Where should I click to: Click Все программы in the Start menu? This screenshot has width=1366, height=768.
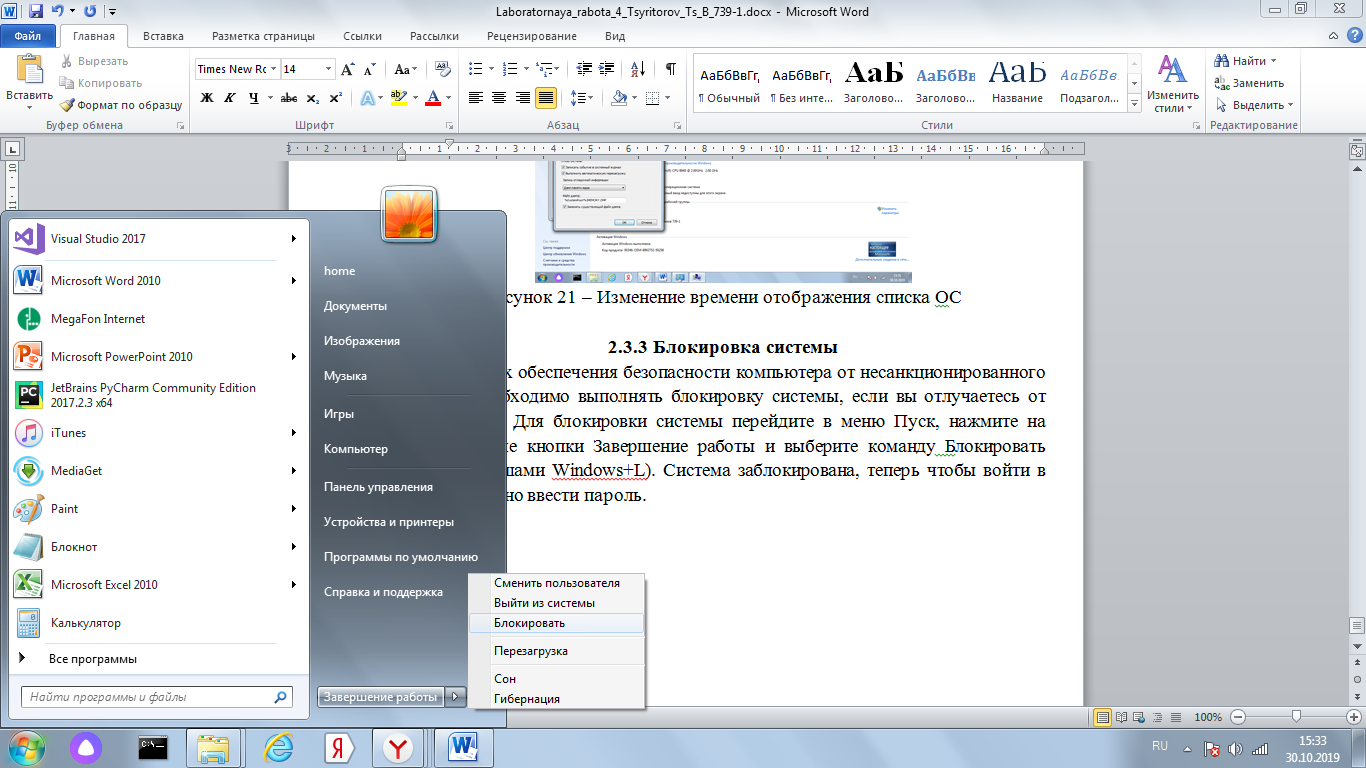[x=93, y=659]
